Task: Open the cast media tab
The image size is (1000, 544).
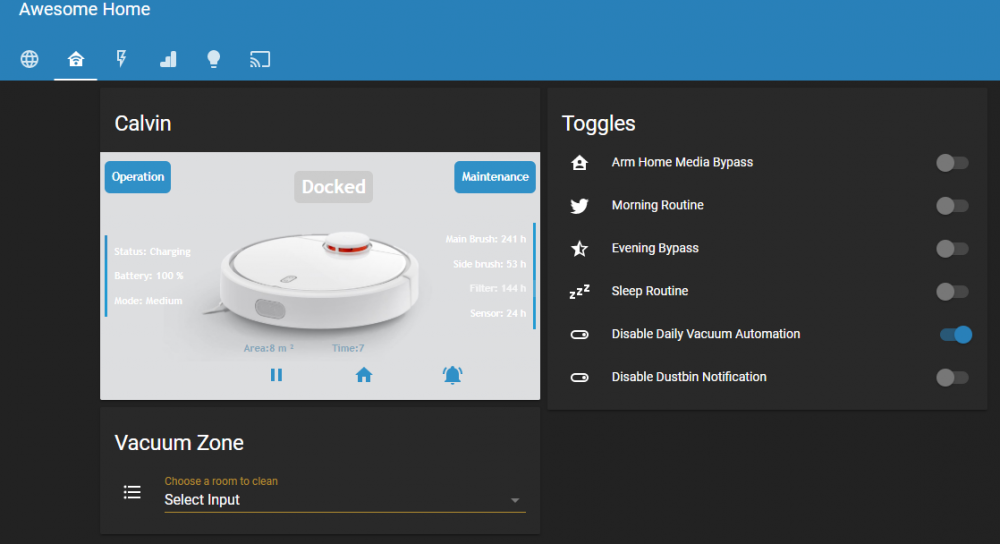Action: tap(260, 59)
